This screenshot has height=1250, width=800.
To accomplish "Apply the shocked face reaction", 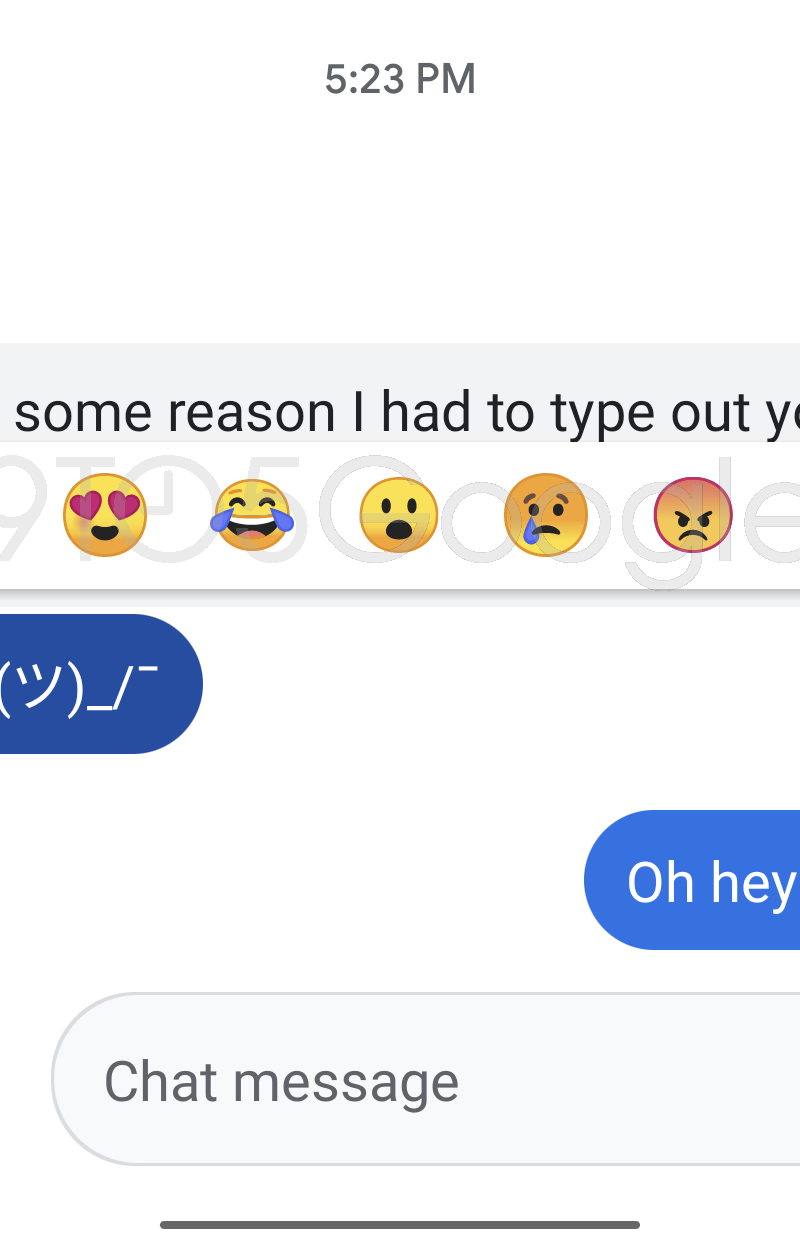I will click(398, 515).
